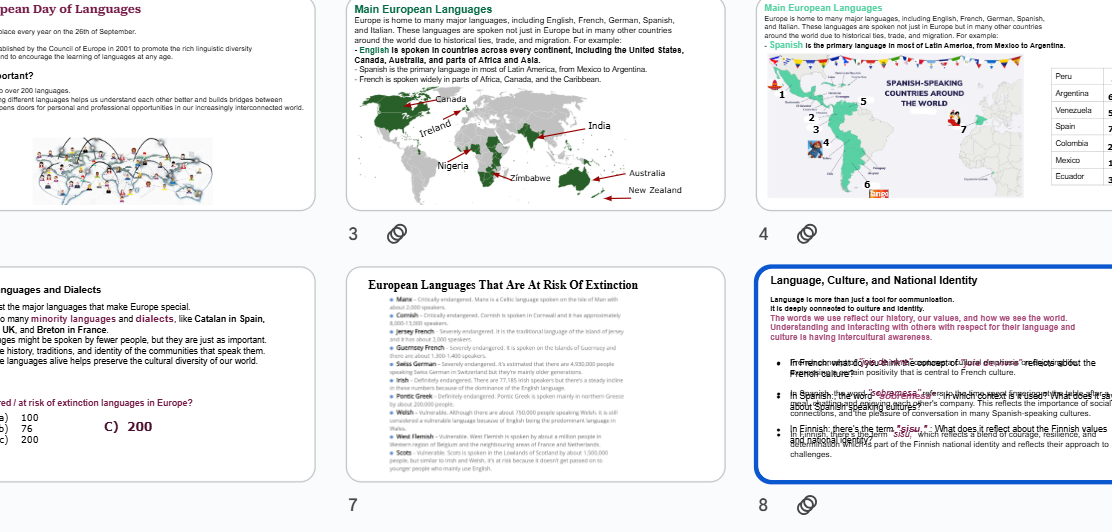The height and width of the screenshot is (532, 1112).
Task: Click the Canada label on the map
Action: coord(450,99)
